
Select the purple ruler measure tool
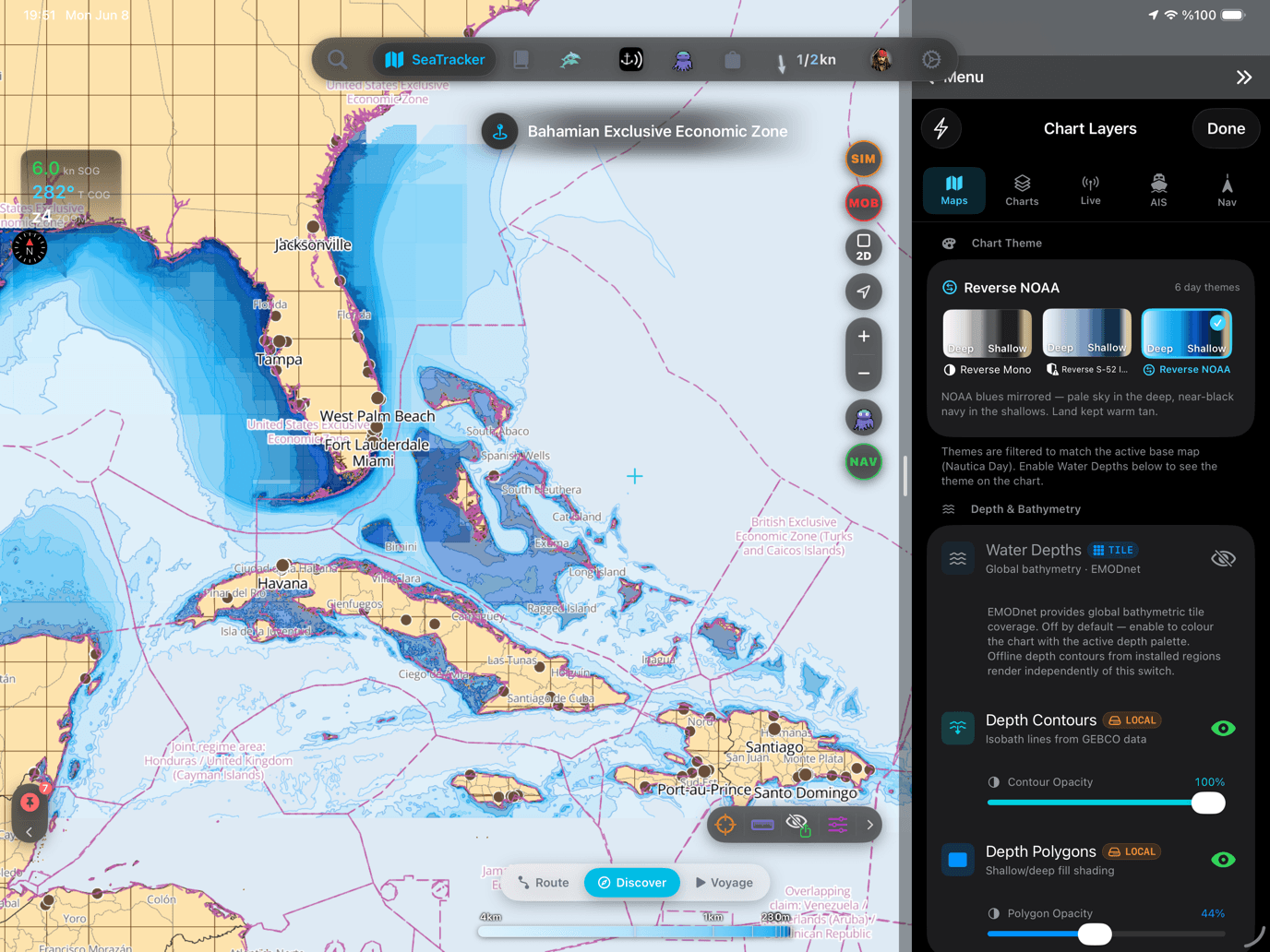pos(762,825)
